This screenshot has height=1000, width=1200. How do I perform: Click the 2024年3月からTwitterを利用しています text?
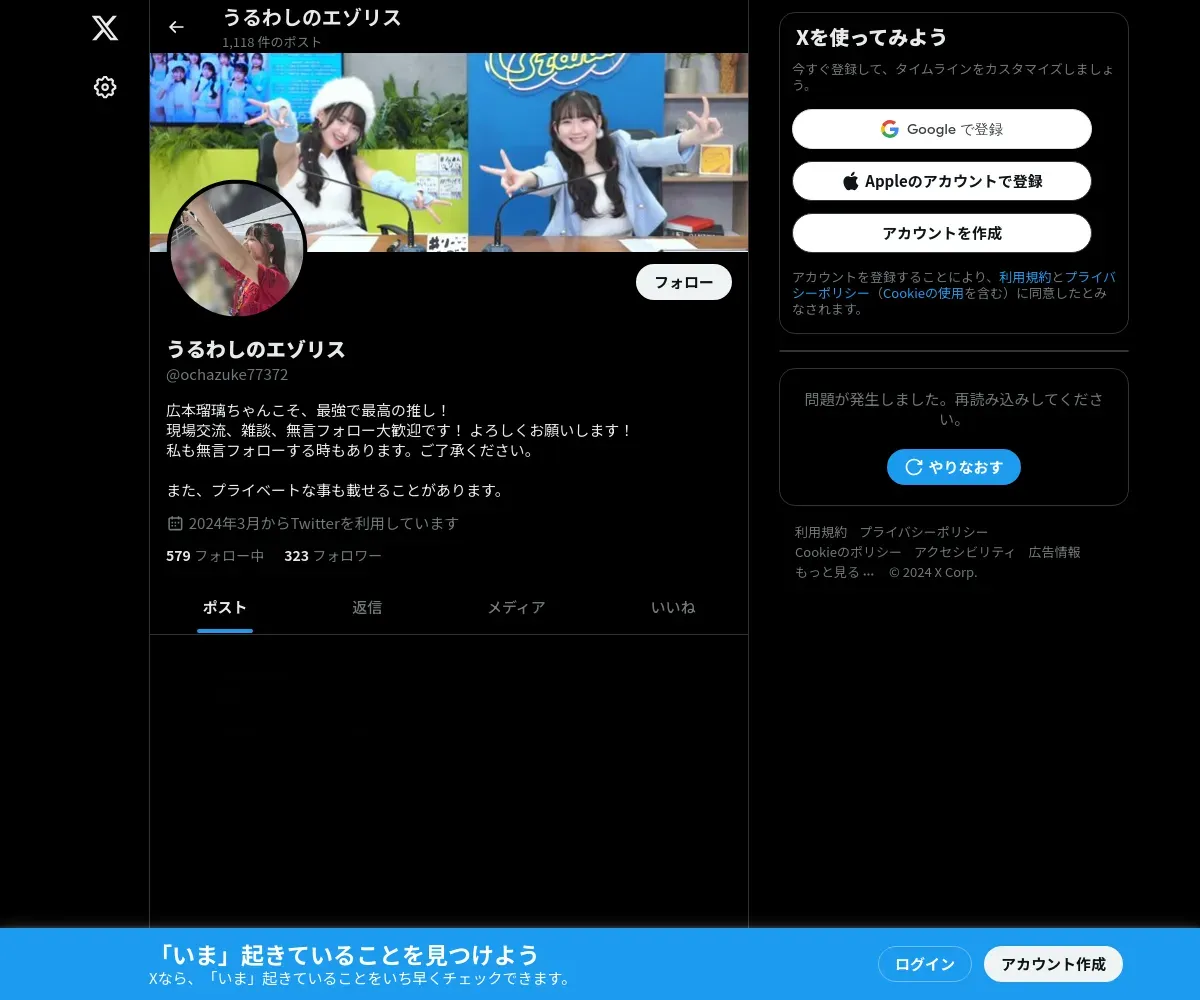[324, 523]
